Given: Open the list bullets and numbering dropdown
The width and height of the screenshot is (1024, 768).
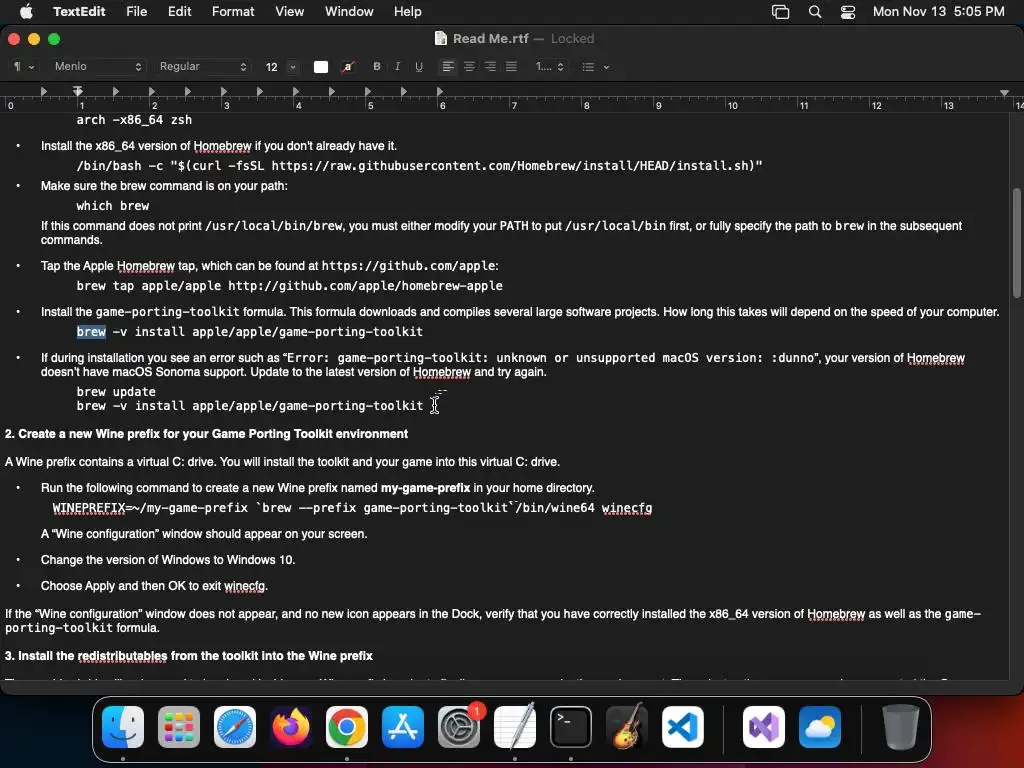Looking at the screenshot, I should coord(596,67).
